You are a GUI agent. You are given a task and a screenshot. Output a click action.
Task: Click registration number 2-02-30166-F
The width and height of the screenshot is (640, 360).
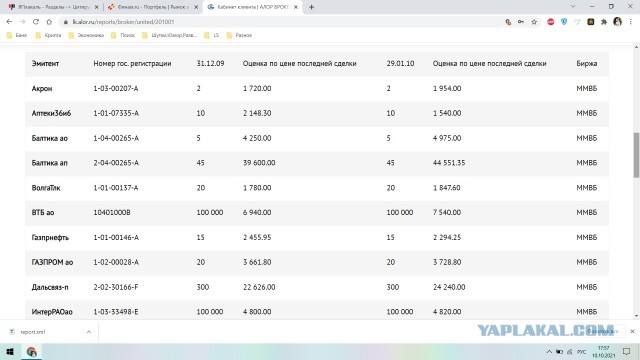click(116, 287)
